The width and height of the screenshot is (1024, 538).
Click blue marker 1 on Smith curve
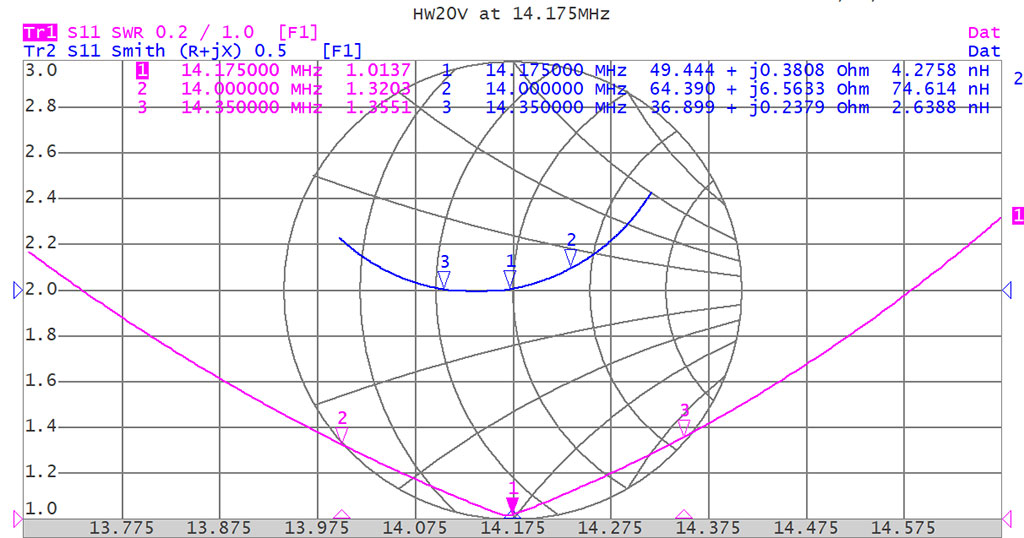click(x=510, y=279)
